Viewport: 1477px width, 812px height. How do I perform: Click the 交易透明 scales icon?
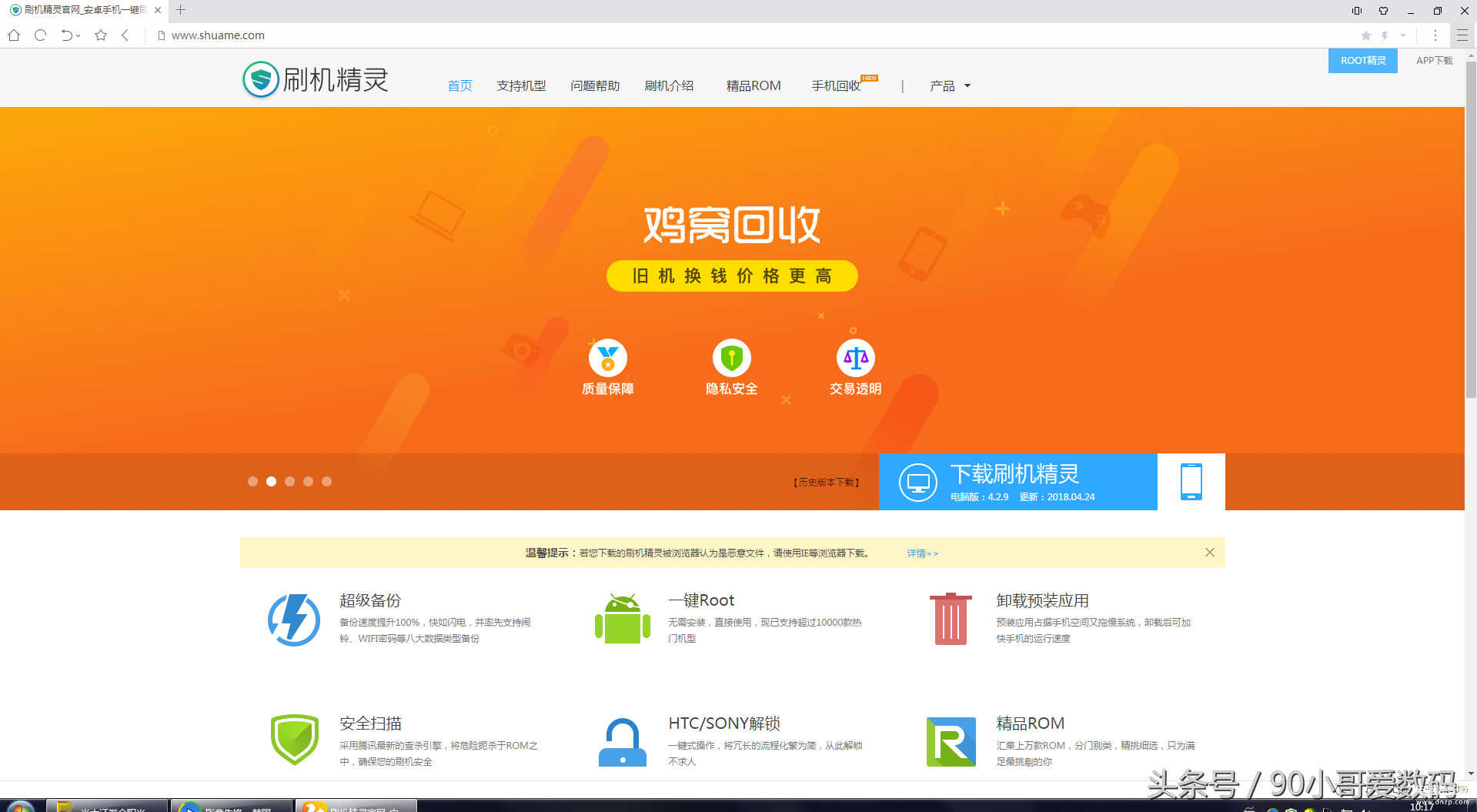point(856,358)
